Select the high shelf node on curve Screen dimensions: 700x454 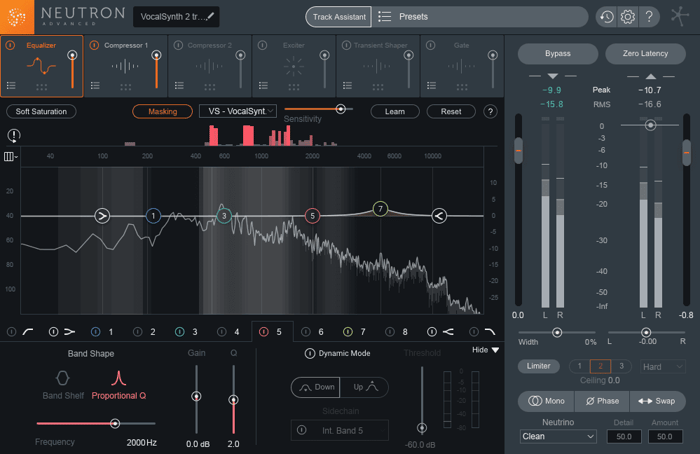(439, 216)
